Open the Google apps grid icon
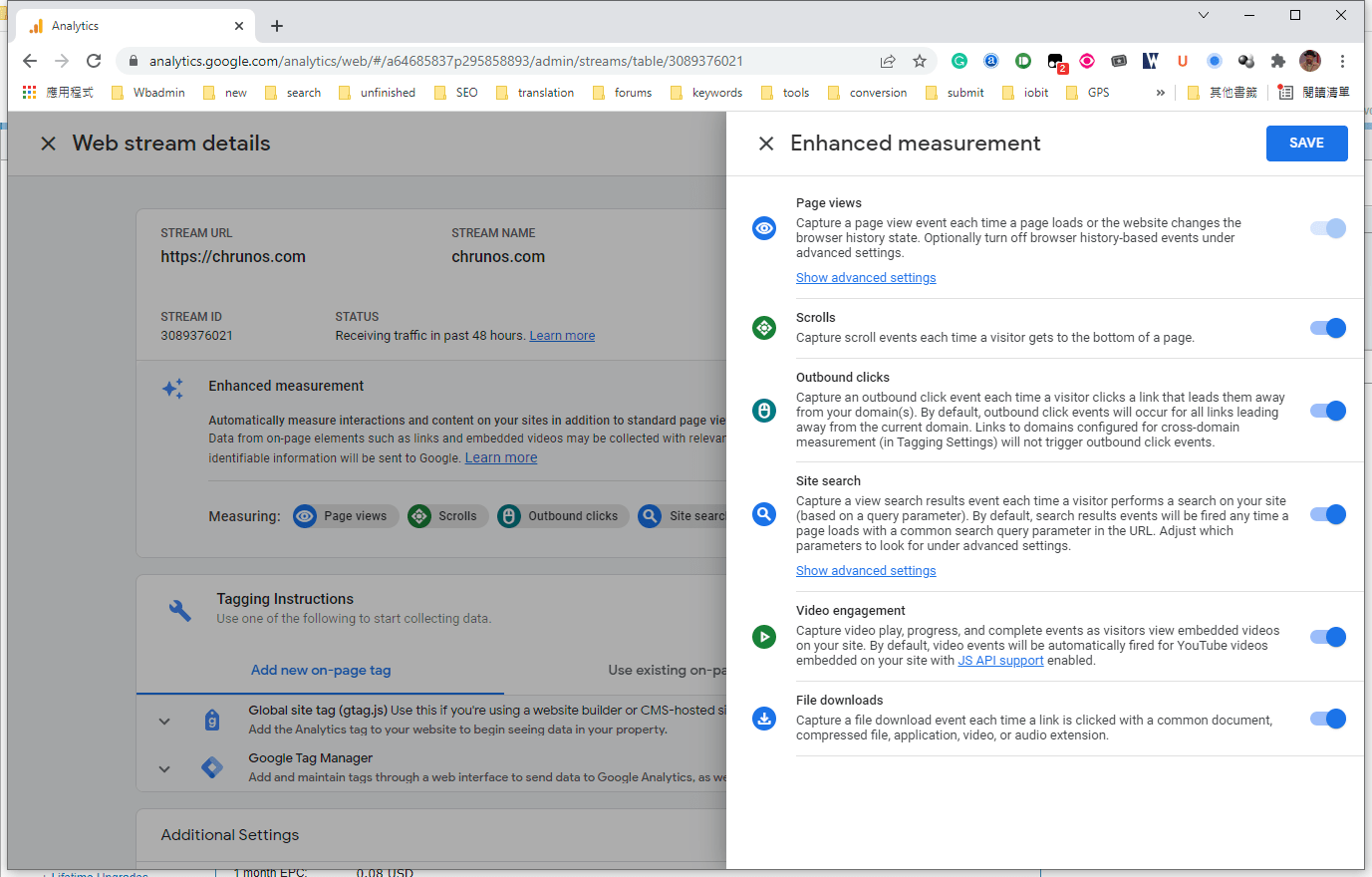Image resolution: width=1372 pixels, height=877 pixels. pos(28,92)
